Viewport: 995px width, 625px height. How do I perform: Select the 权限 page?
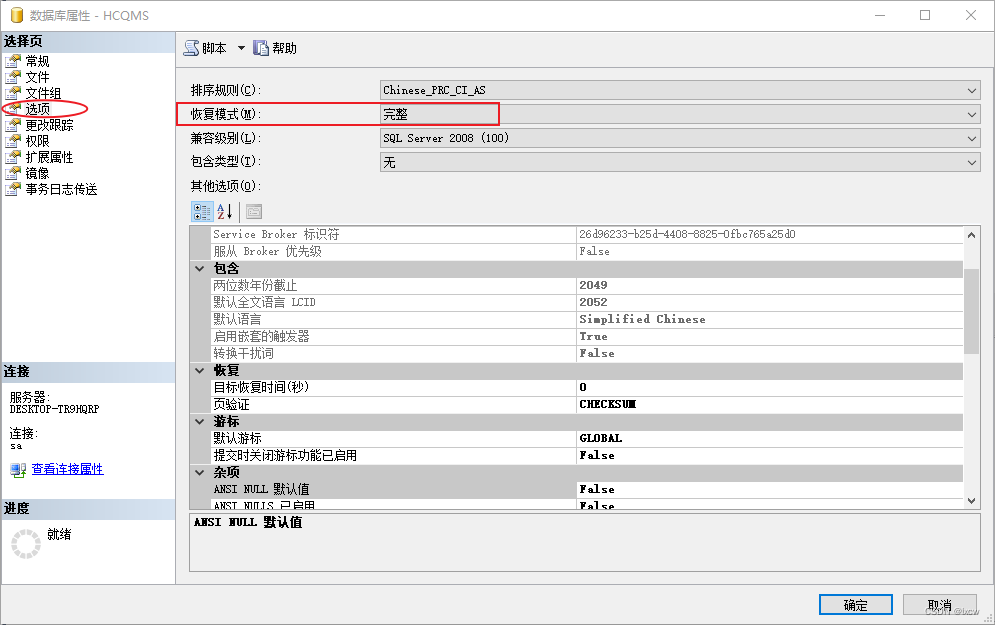[x=37, y=141]
